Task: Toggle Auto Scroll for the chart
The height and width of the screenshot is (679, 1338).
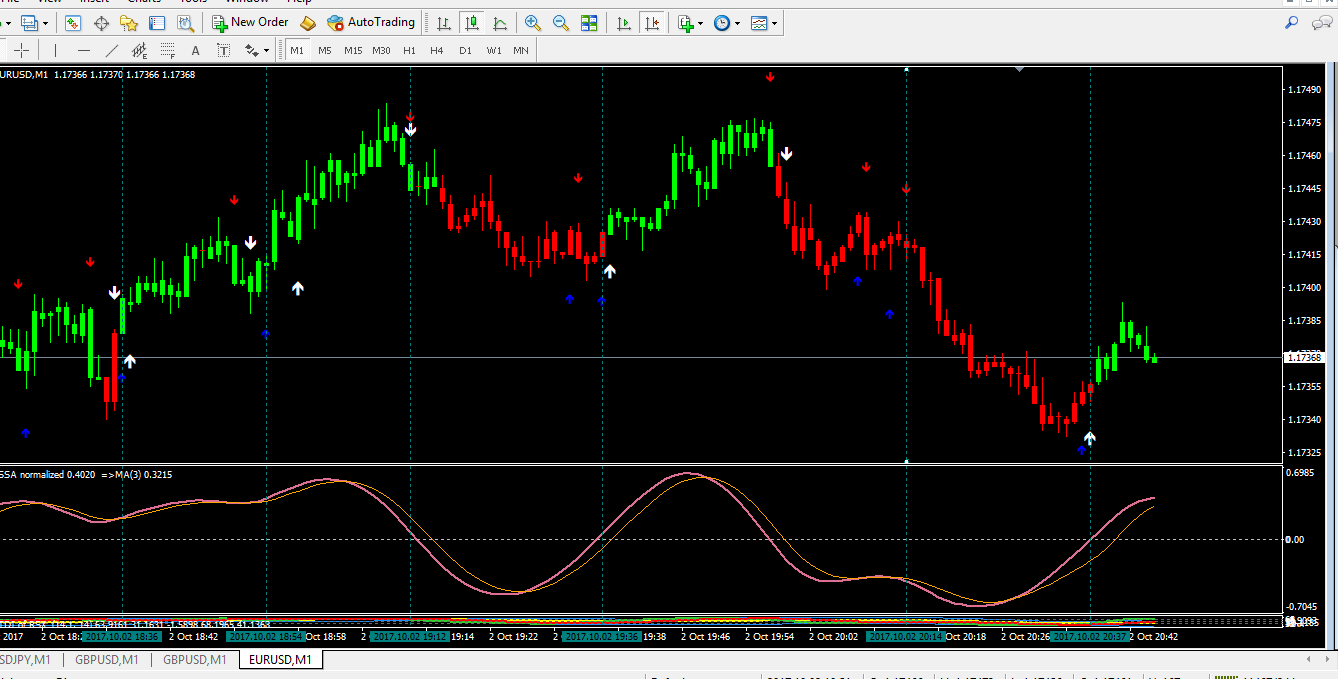Action: click(624, 22)
